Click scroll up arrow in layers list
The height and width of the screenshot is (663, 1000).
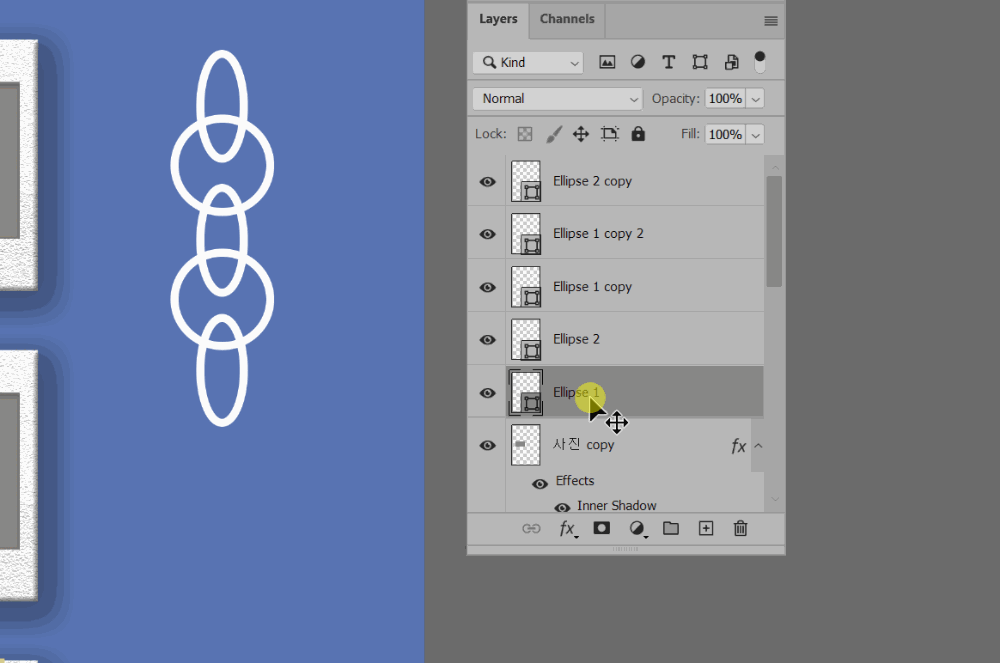point(776,167)
